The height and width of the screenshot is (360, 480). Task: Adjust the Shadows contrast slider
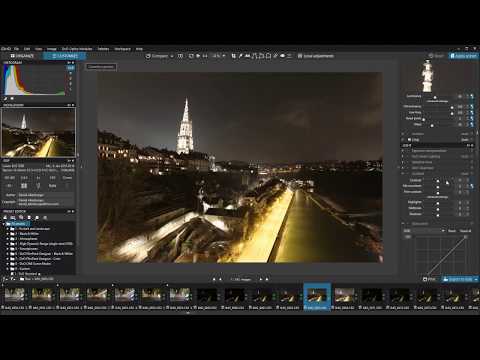point(437,214)
